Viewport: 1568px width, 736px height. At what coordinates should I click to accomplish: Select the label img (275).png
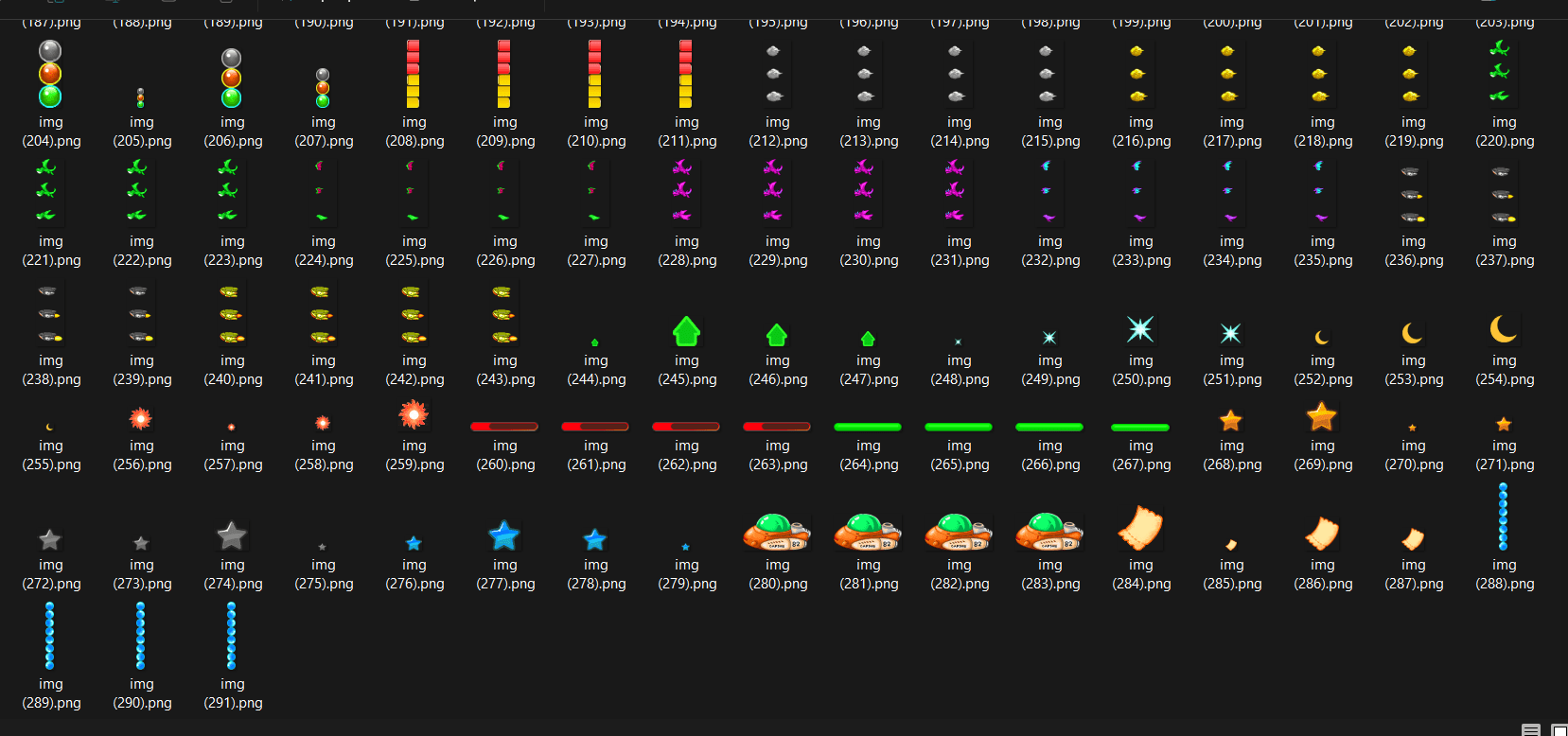(x=324, y=574)
